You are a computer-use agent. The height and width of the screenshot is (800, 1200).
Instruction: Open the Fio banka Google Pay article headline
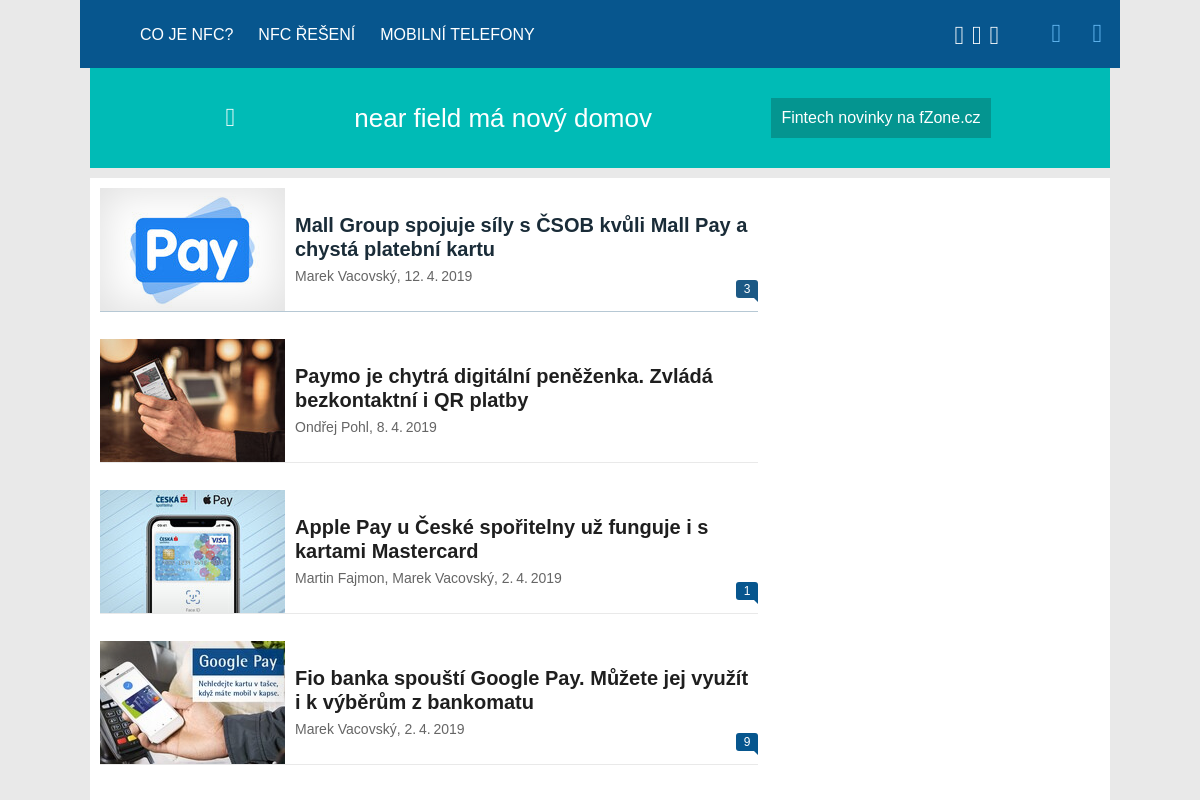(521, 690)
